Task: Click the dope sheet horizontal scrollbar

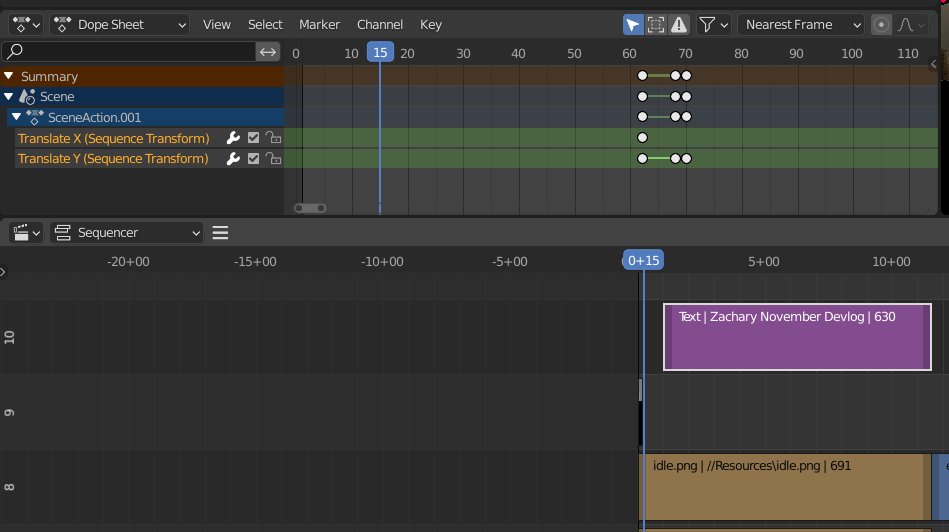Action: [x=310, y=208]
